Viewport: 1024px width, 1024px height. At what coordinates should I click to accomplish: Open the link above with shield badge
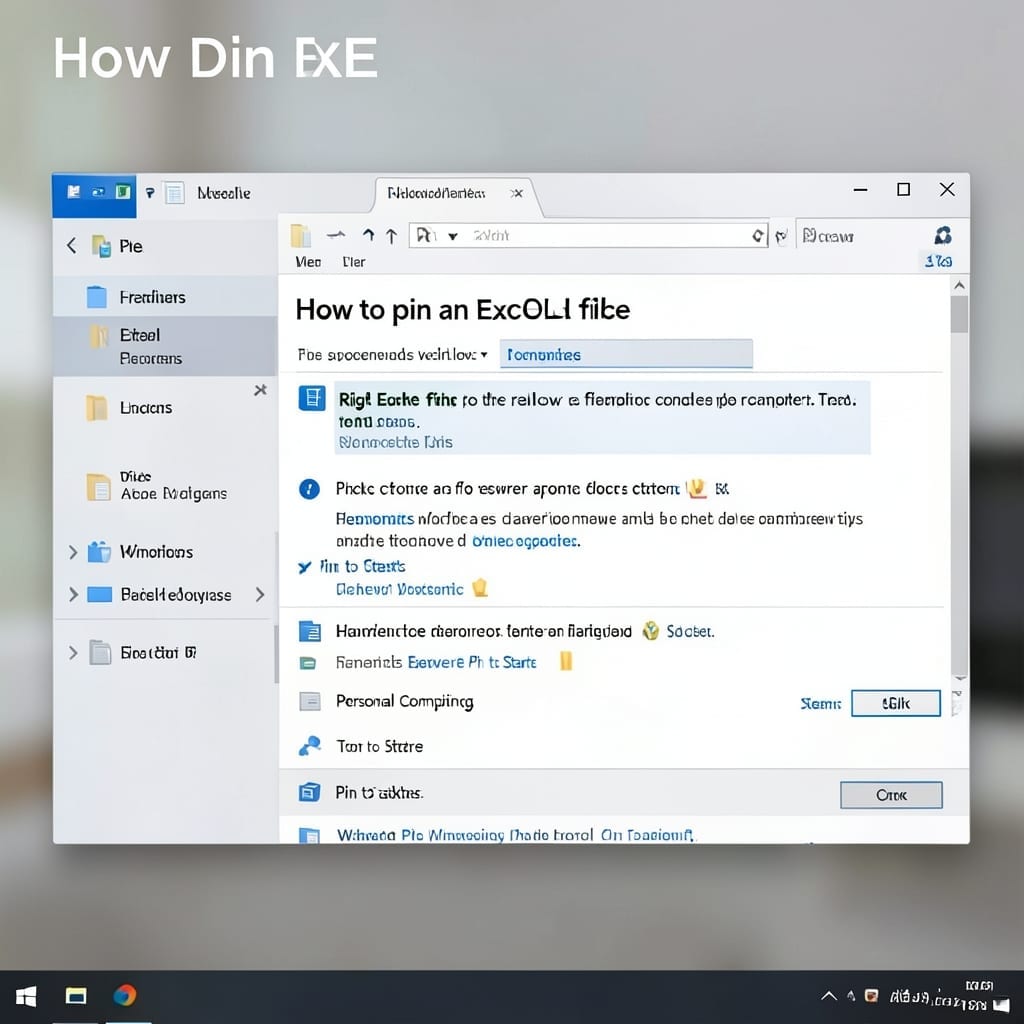400,590
